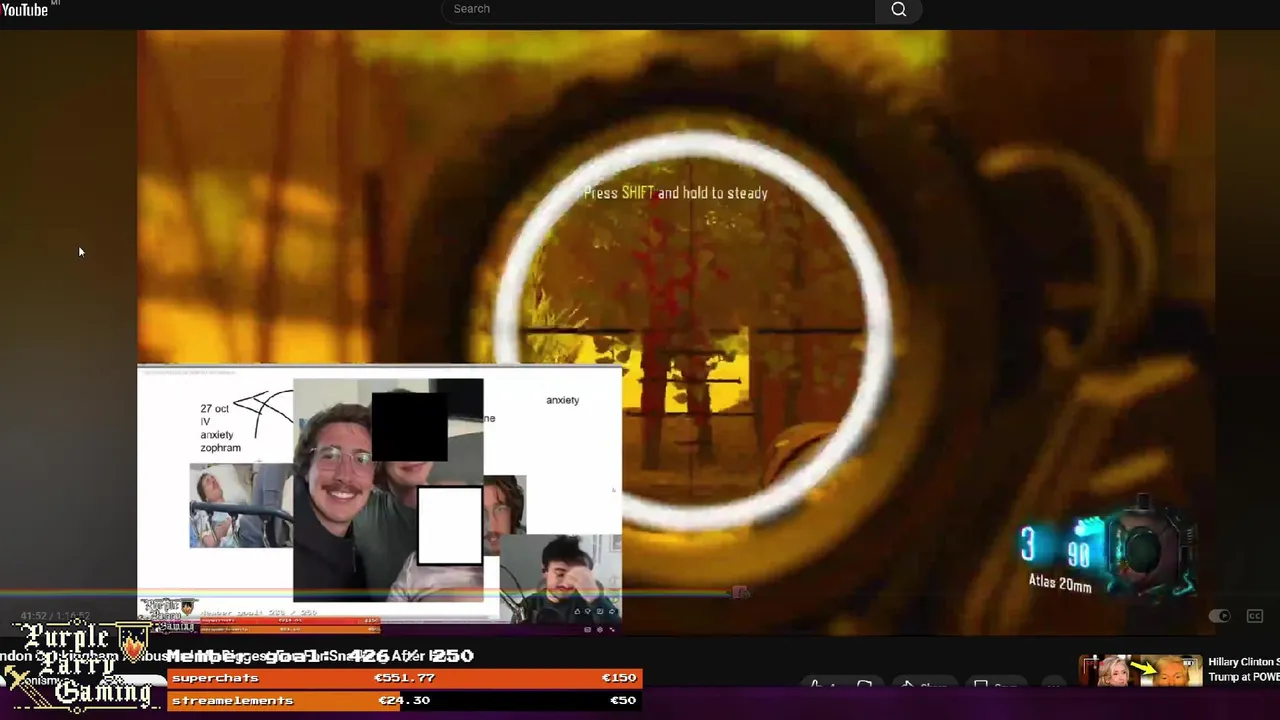Turn on closed captions with the CC button
Image resolution: width=1280 pixels, height=720 pixels.
1255,616
